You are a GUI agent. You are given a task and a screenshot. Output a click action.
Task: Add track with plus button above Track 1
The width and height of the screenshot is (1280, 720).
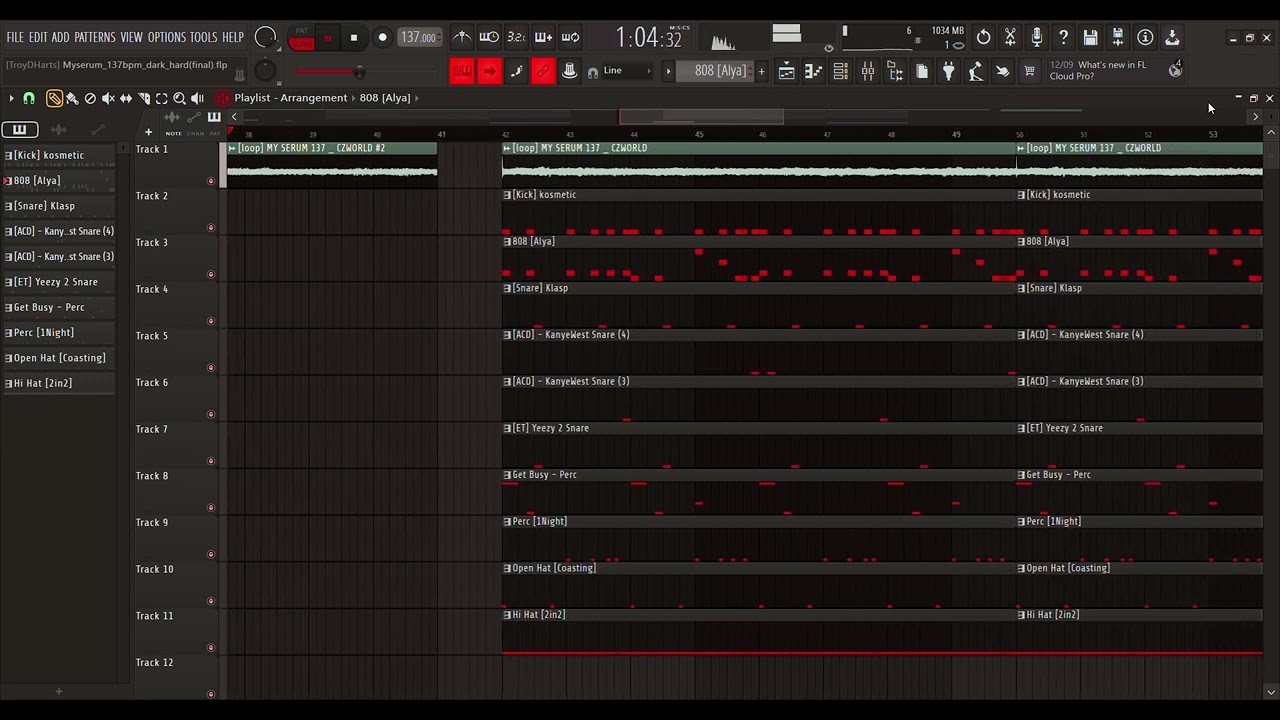148,132
